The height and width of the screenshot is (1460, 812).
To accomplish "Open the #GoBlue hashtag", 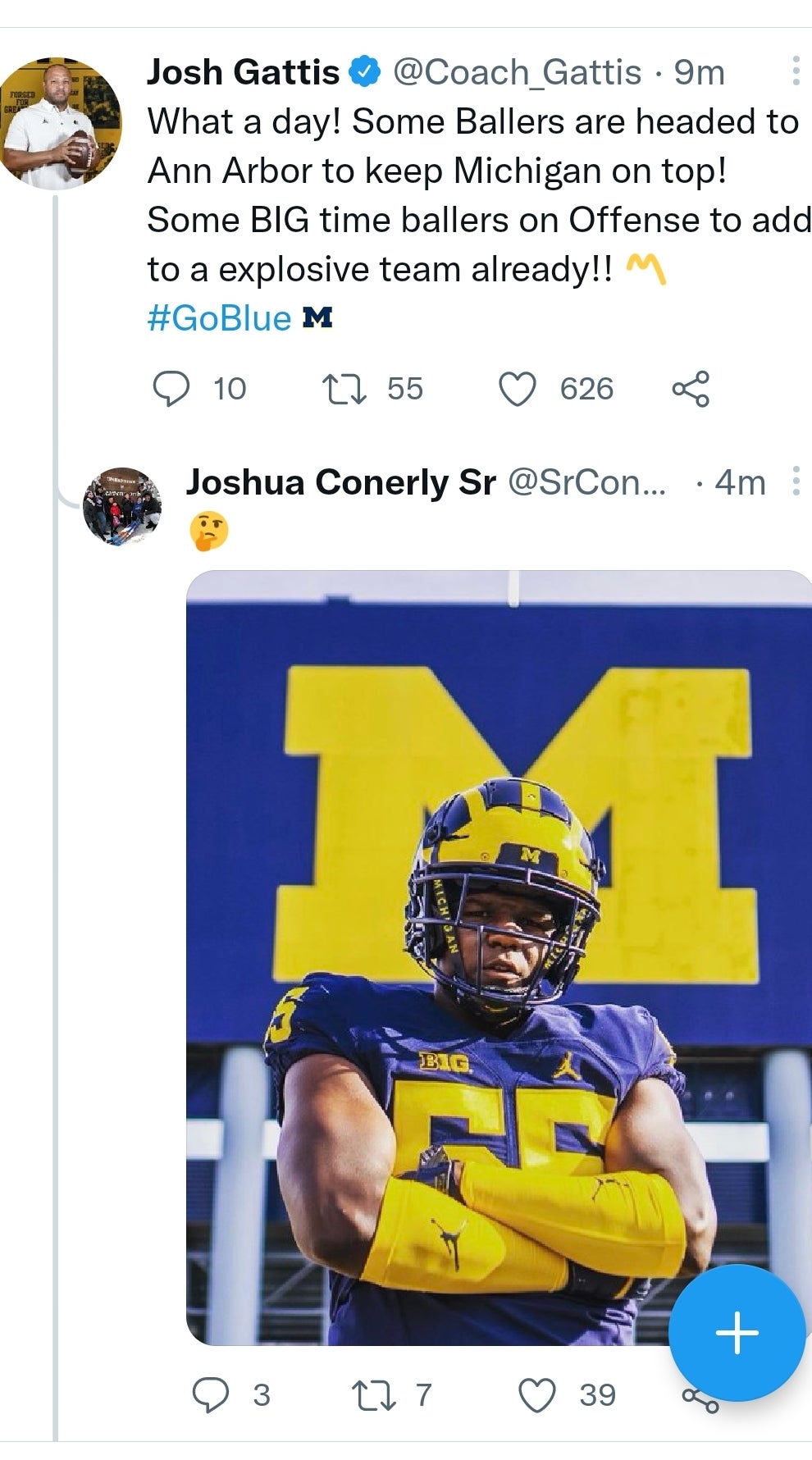I will pyautogui.click(x=219, y=318).
